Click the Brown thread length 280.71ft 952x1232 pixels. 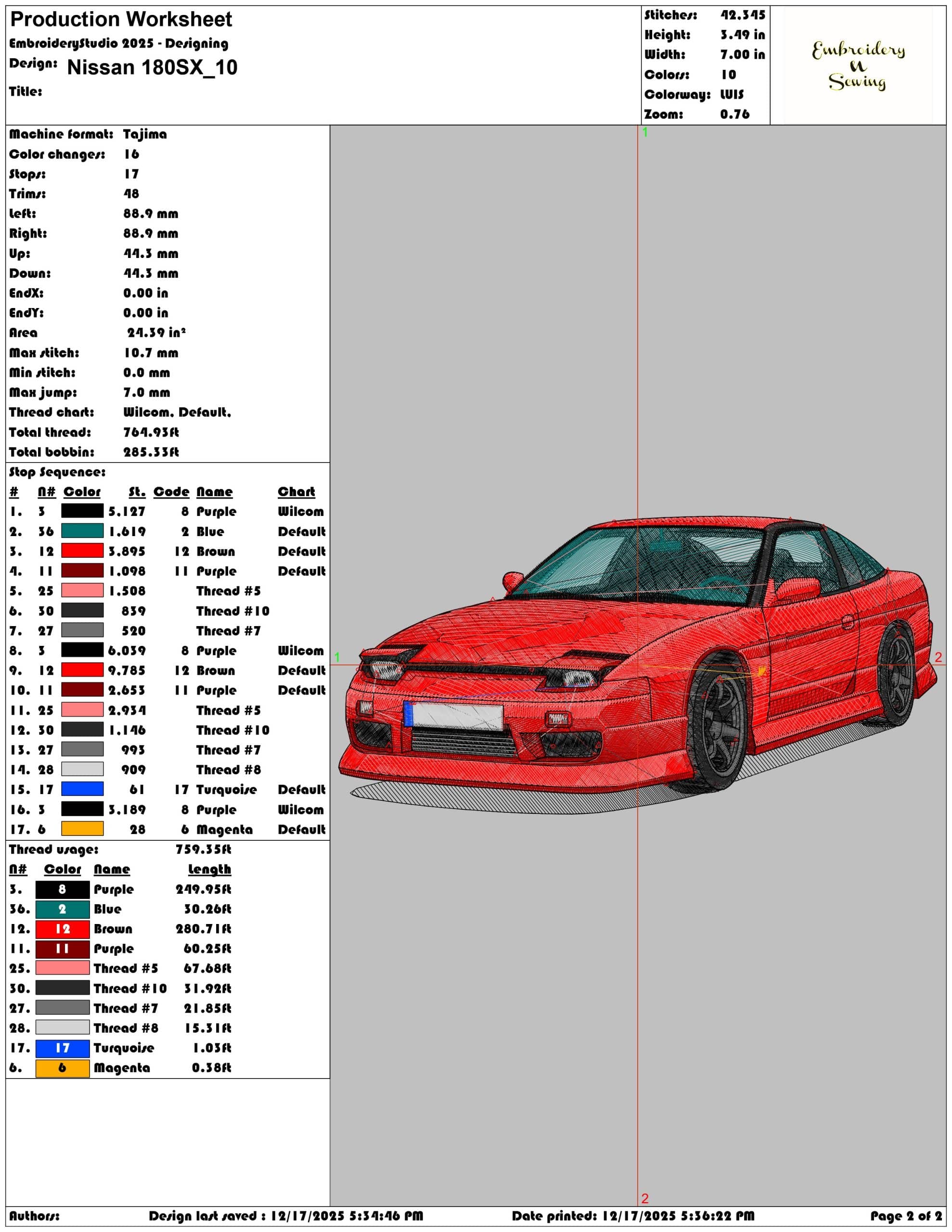203,929
